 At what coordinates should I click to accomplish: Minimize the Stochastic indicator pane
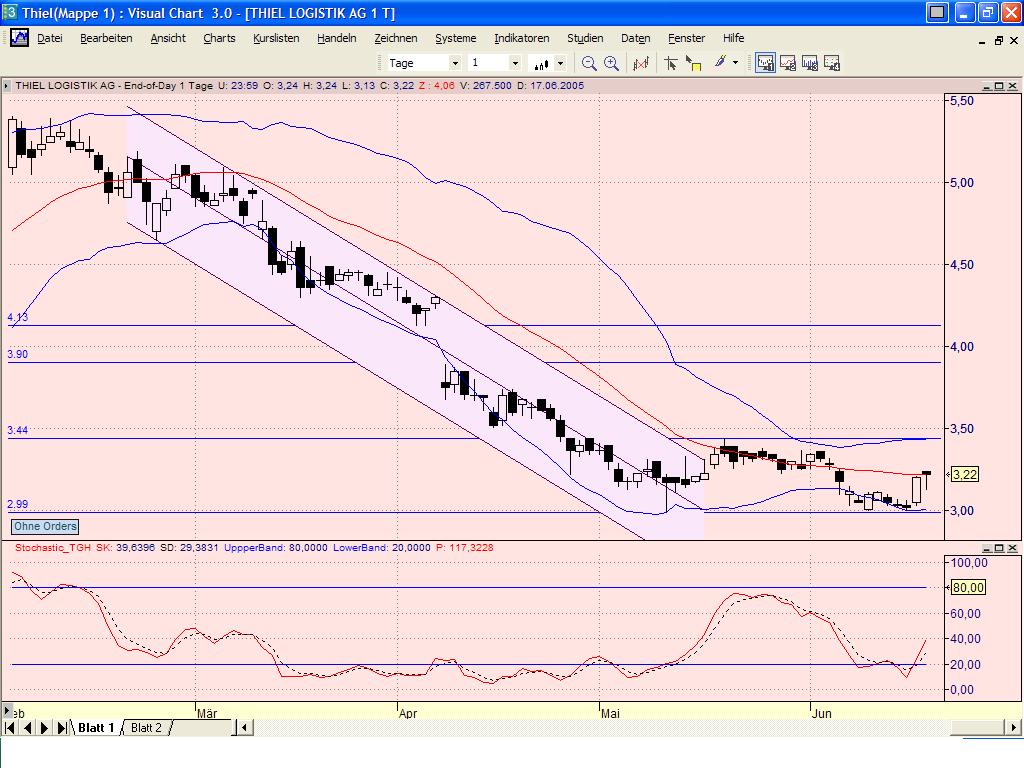[987, 548]
